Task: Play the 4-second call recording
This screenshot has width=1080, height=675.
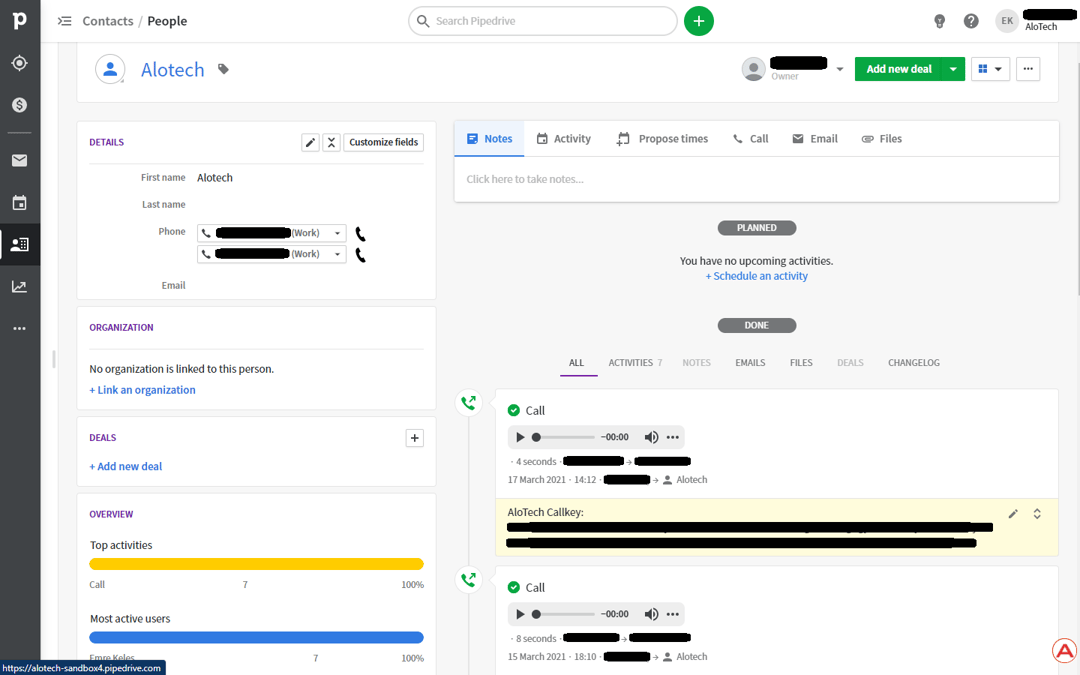Action: (520, 437)
